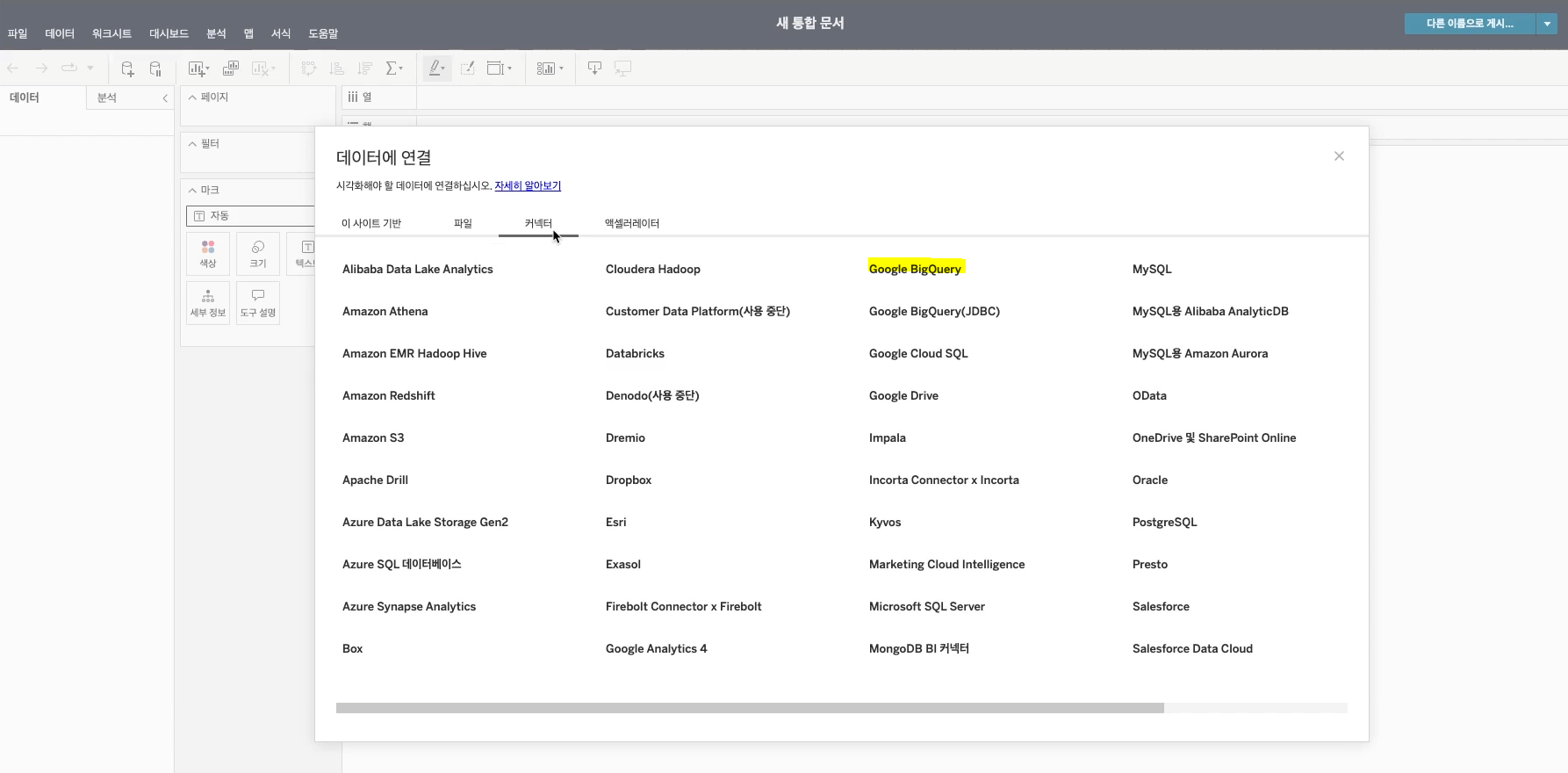
Task: Open the 맵 menu
Action: (x=248, y=33)
